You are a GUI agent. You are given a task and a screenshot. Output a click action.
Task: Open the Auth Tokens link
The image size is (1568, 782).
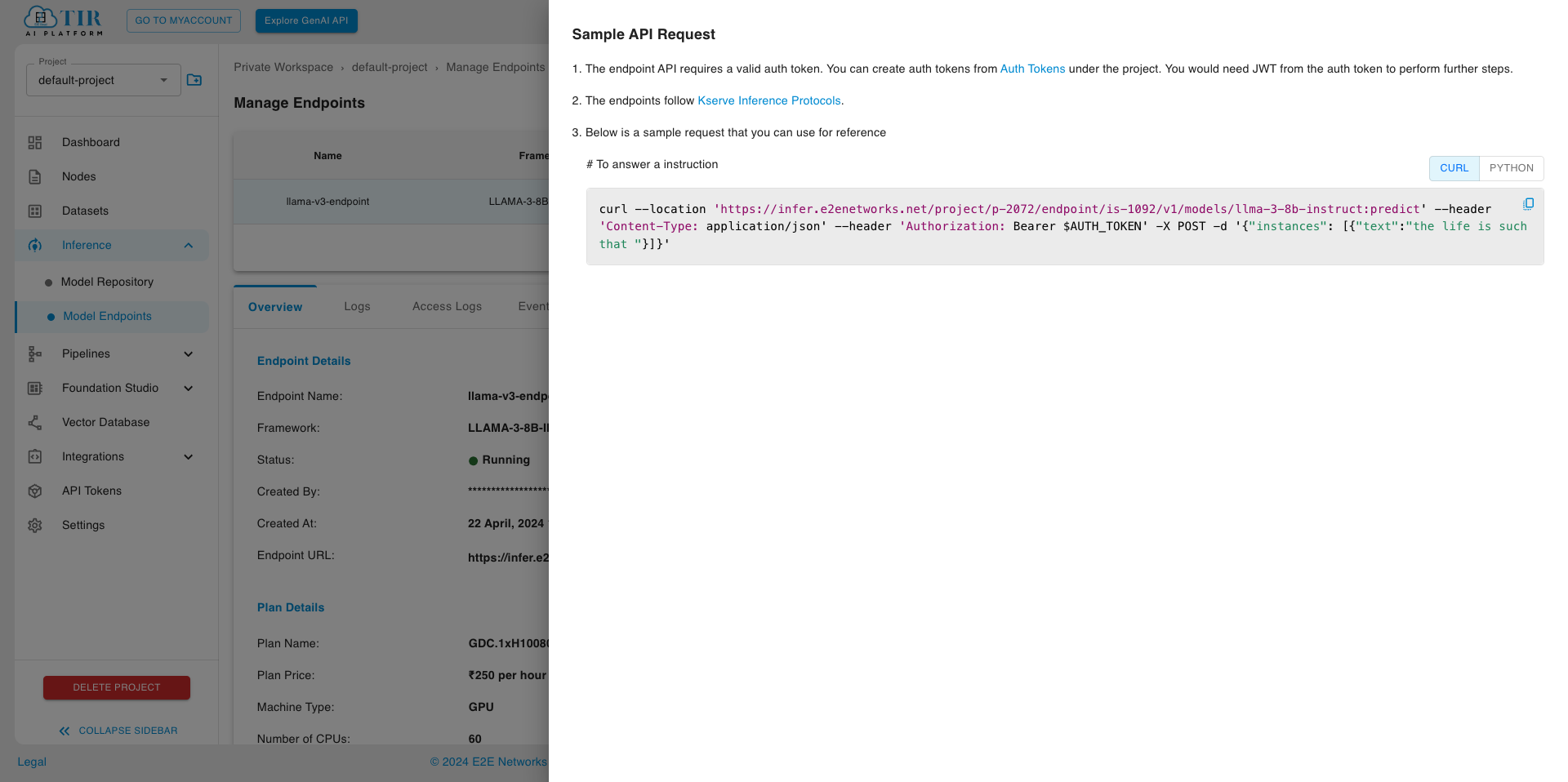1032,69
